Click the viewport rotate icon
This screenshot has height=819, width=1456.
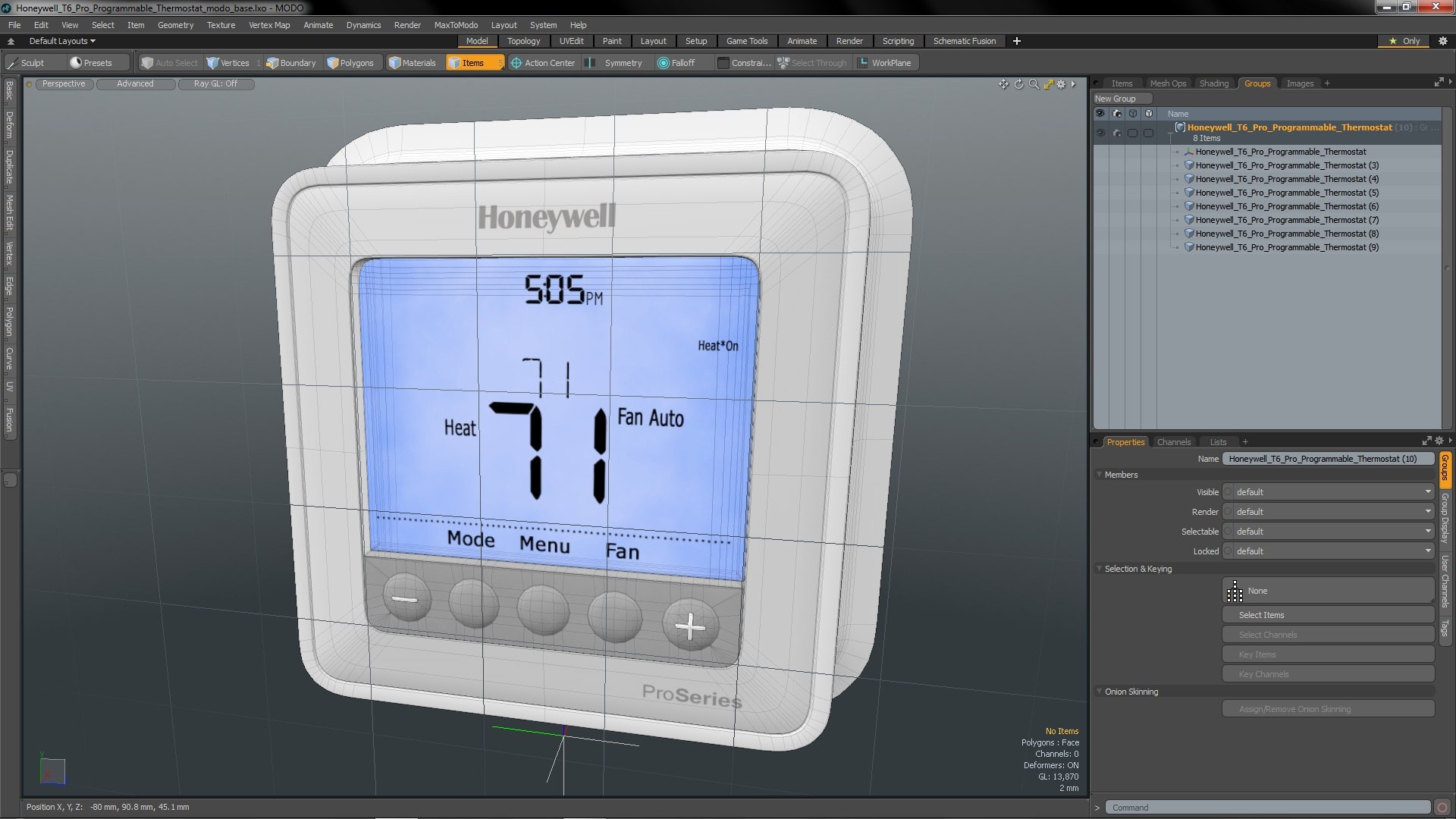pos(1018,84)
